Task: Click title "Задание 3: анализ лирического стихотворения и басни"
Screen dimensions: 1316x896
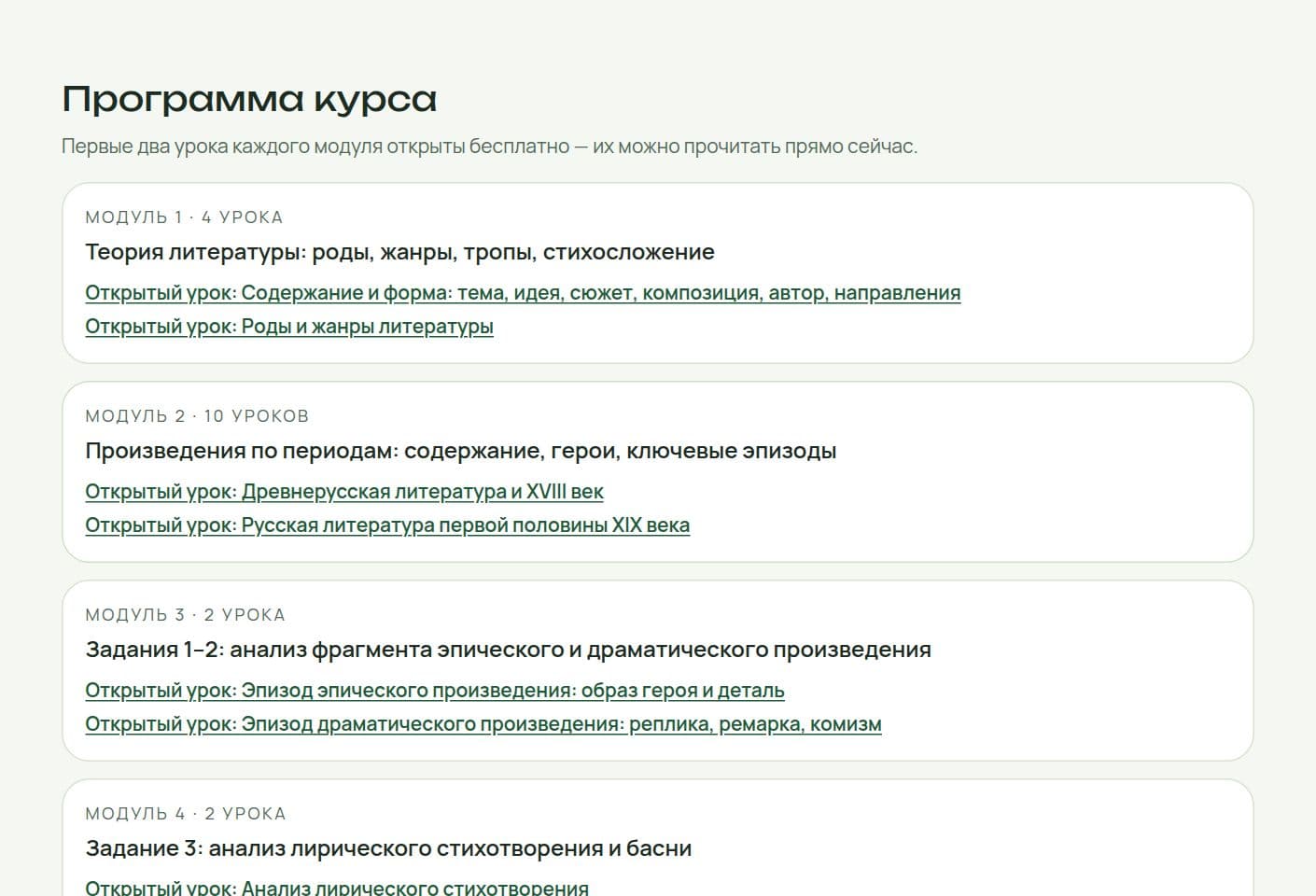Action: point(388,848)
